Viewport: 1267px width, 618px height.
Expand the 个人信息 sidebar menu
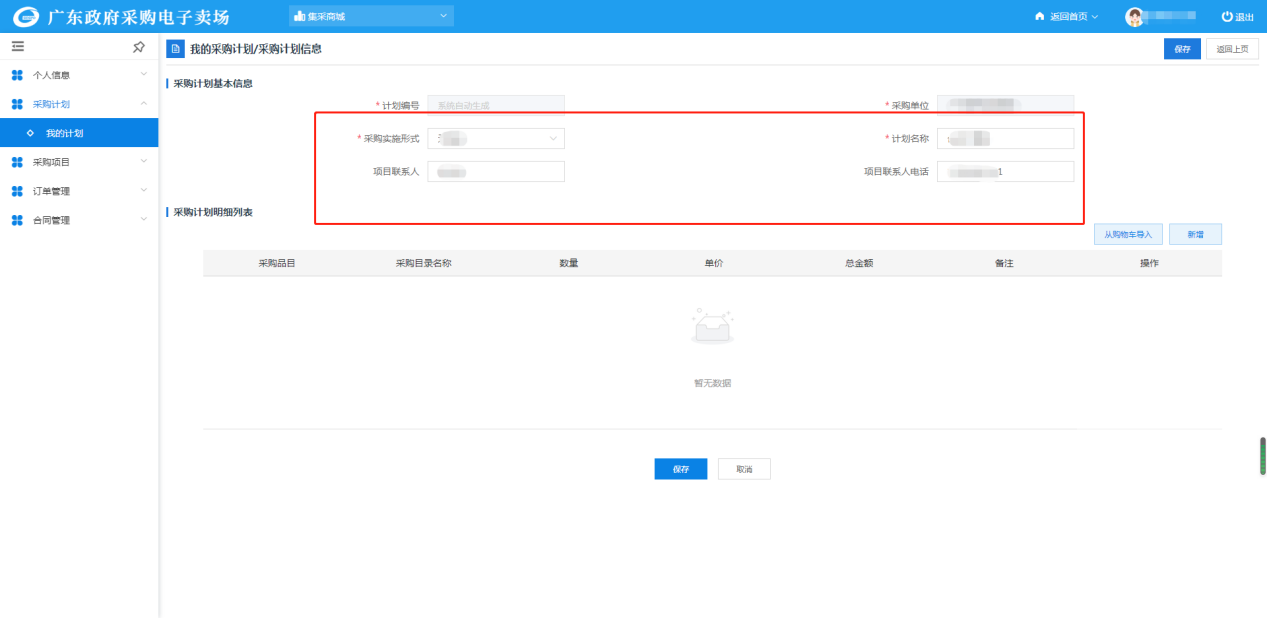click(79, 75)
